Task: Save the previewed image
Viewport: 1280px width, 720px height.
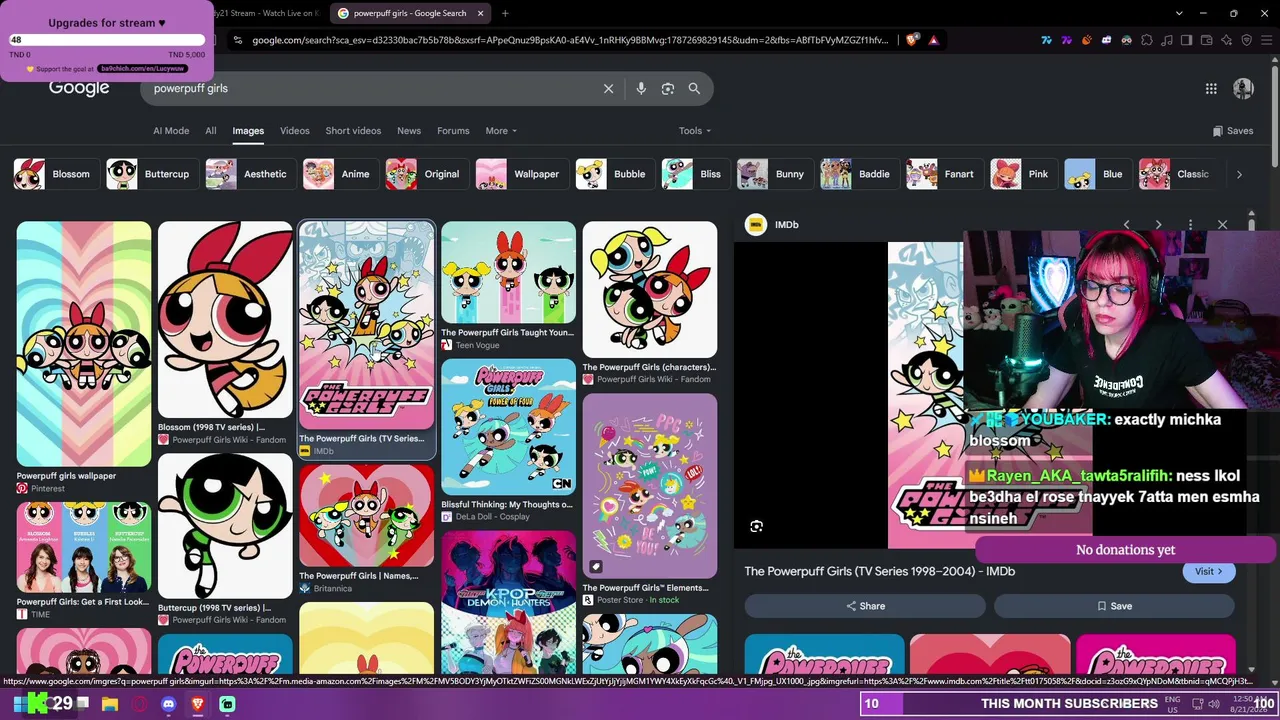Action: [1114, 606]
